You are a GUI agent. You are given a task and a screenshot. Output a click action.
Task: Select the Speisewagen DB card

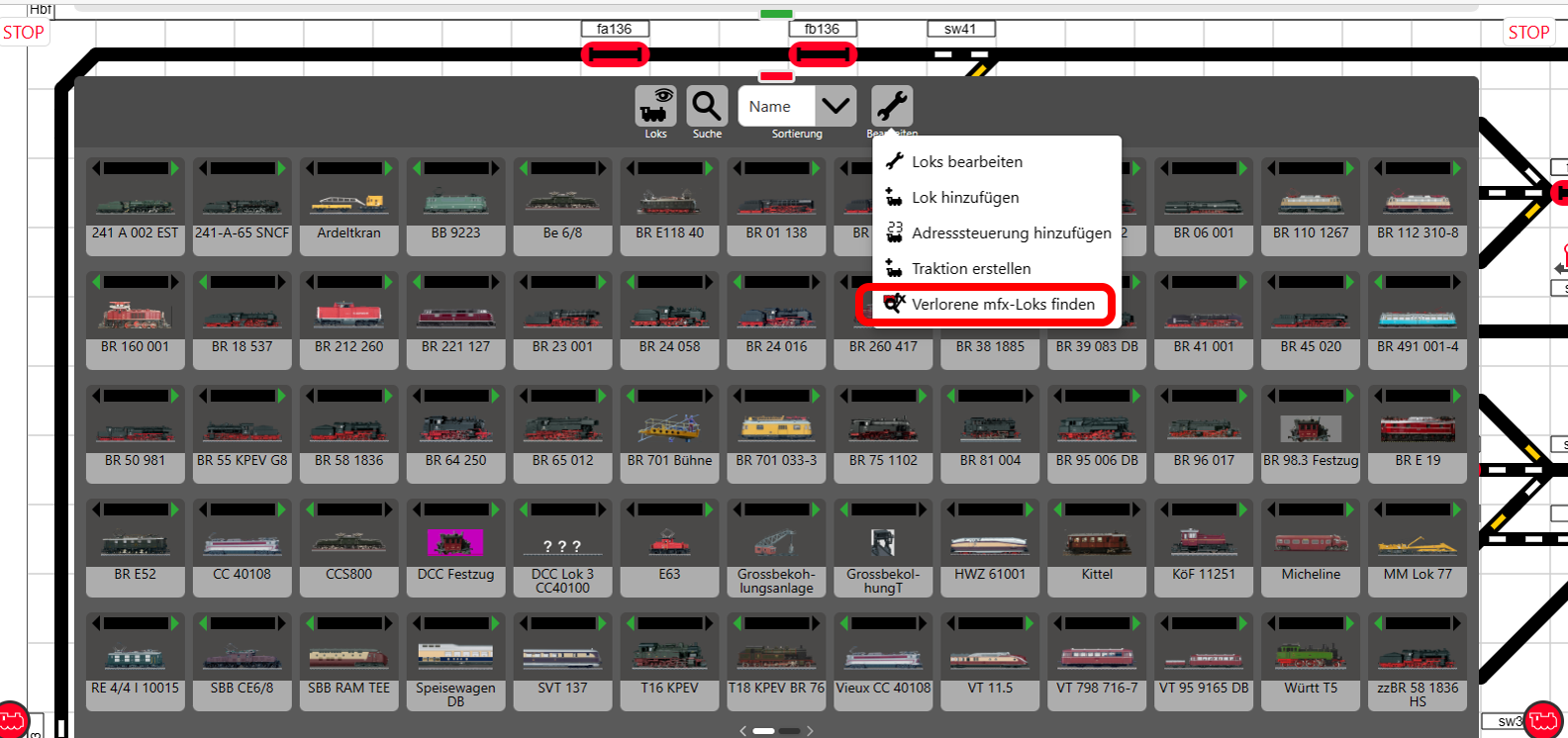(x=456, y=662)
